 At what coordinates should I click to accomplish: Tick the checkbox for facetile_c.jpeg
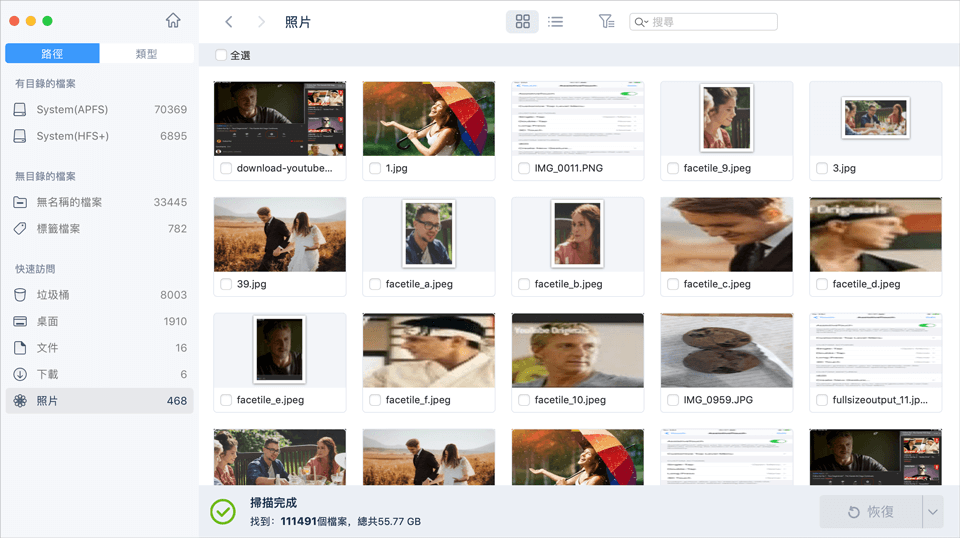(673, 285)
